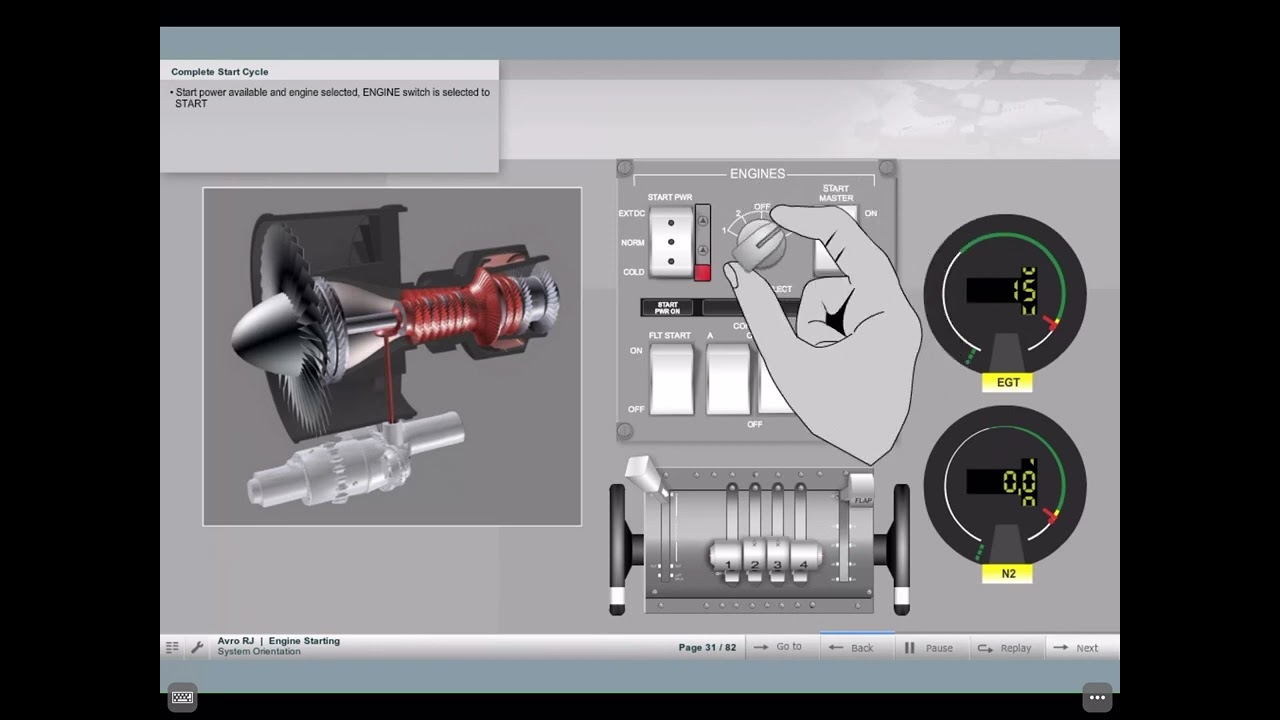
Task: Click the Complete Start Cycle heading
Action: [219, 72]
